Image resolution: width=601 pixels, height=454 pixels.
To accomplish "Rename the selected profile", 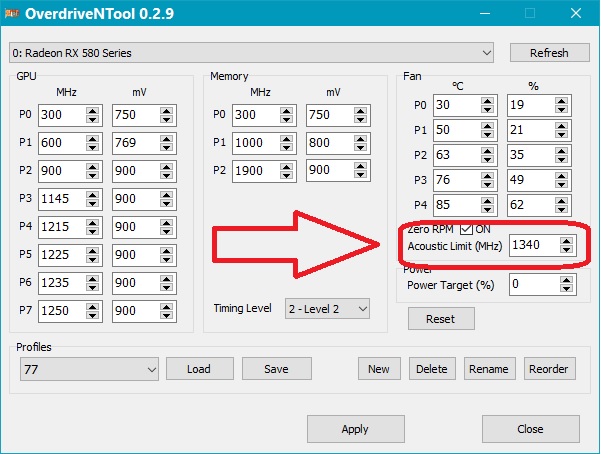I will click(489, 369).
